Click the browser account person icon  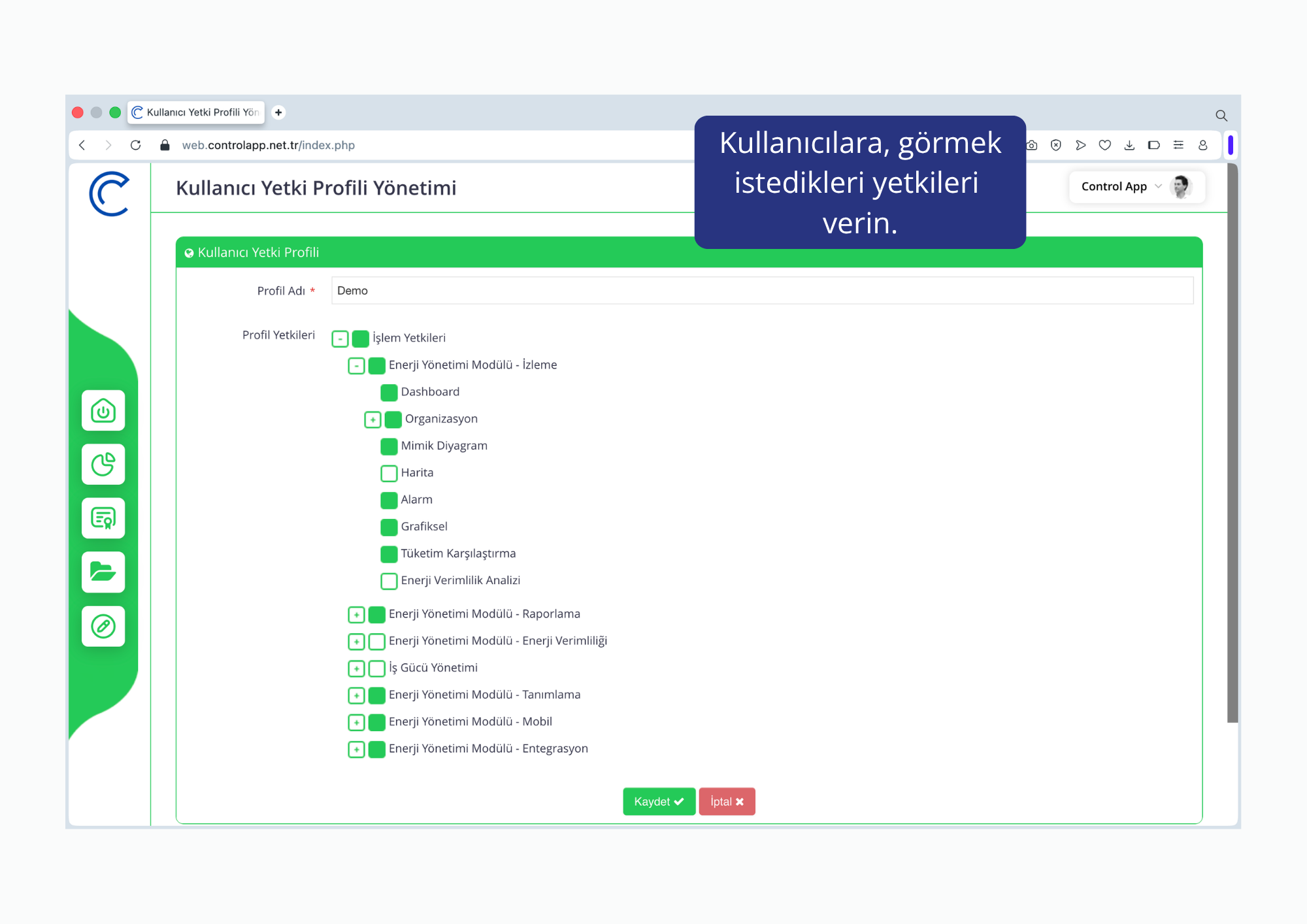[x=1203, y=145]
